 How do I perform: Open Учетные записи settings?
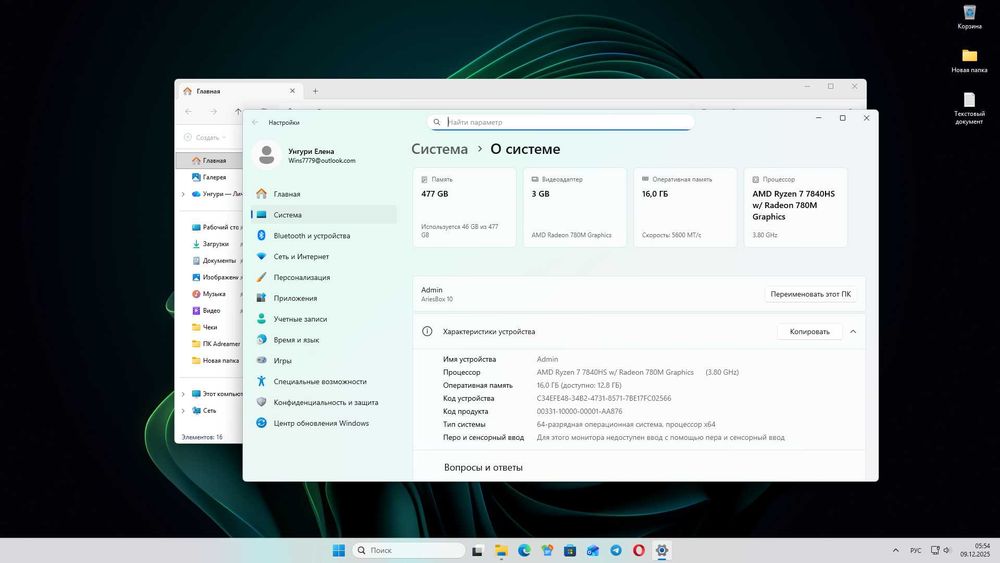(323, 319)
